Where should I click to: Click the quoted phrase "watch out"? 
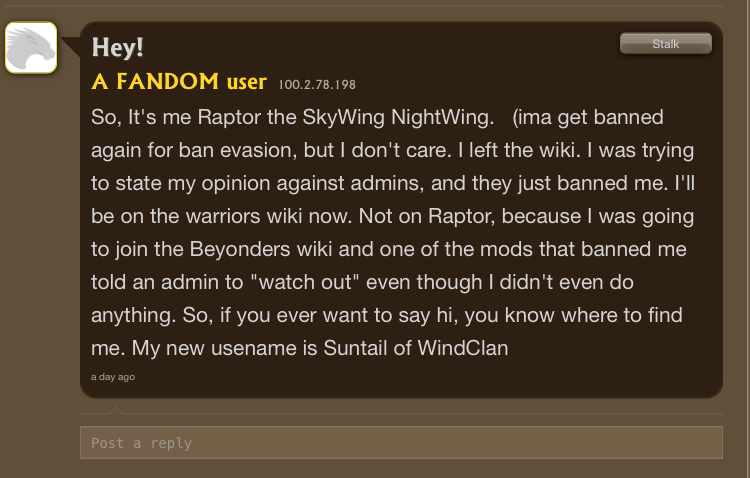click(x=305, y=282)
